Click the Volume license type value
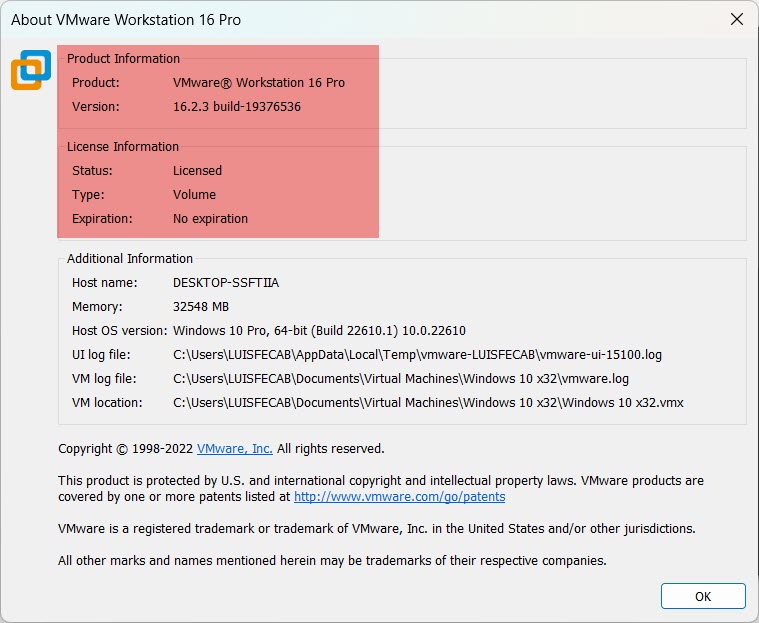This screenshot has height=623, width=759. (194, 195)
